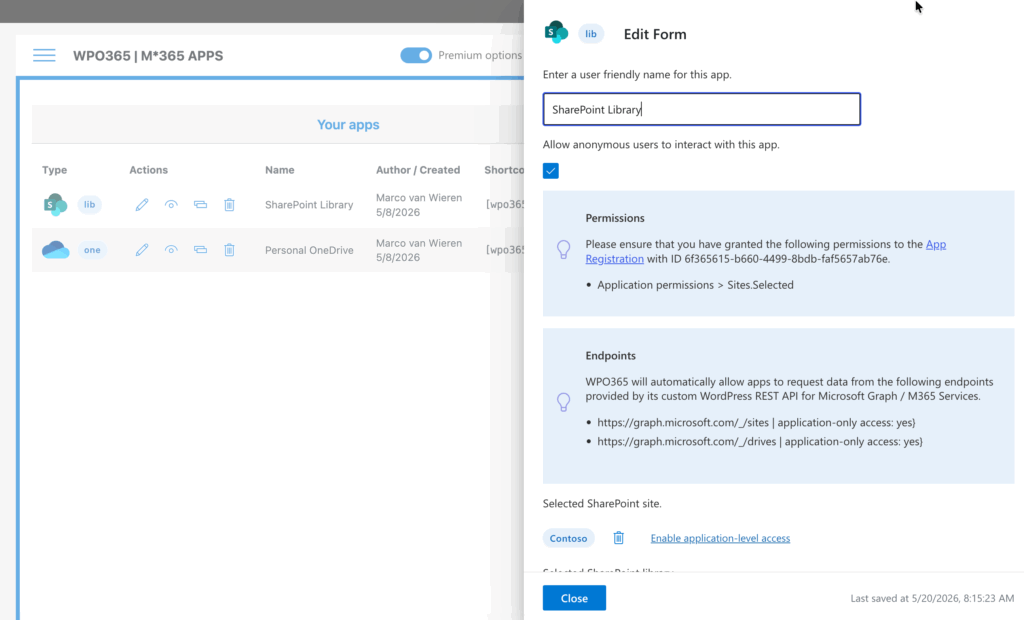
Task: Click the Close button
Action: (574, 598)
